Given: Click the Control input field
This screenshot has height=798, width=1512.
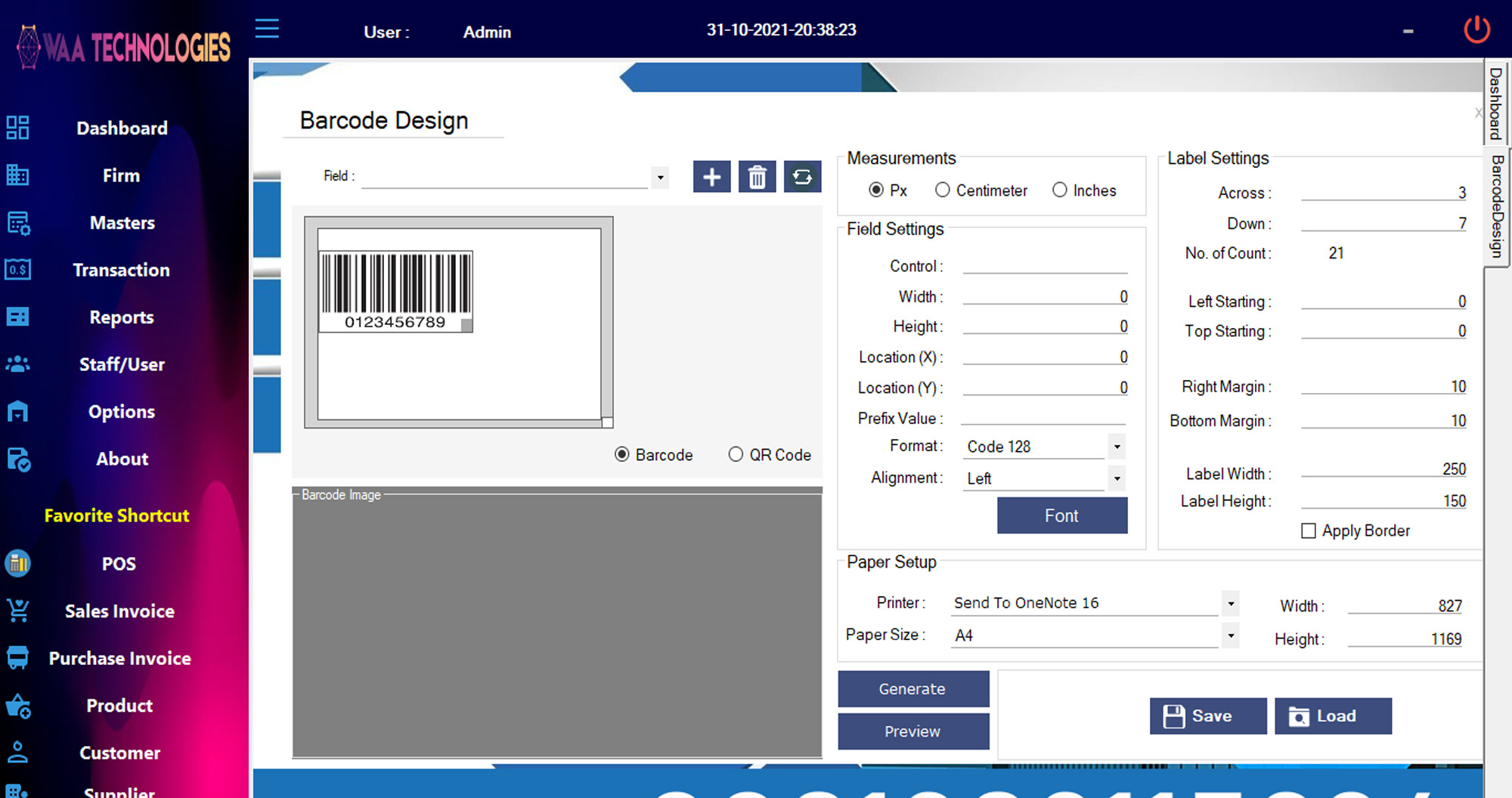Looking at the screenshot, I should point(1045,265).
